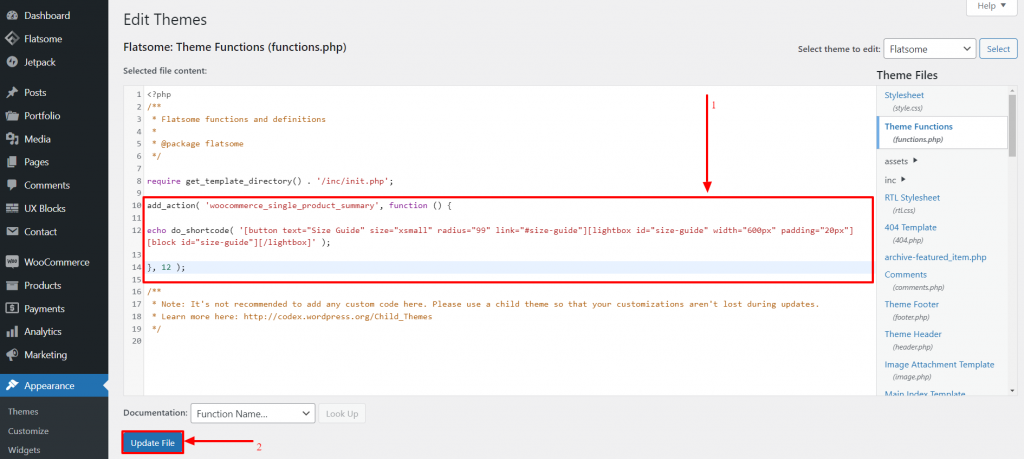
Task: Click the Update File button
Action: click(152, 442)
